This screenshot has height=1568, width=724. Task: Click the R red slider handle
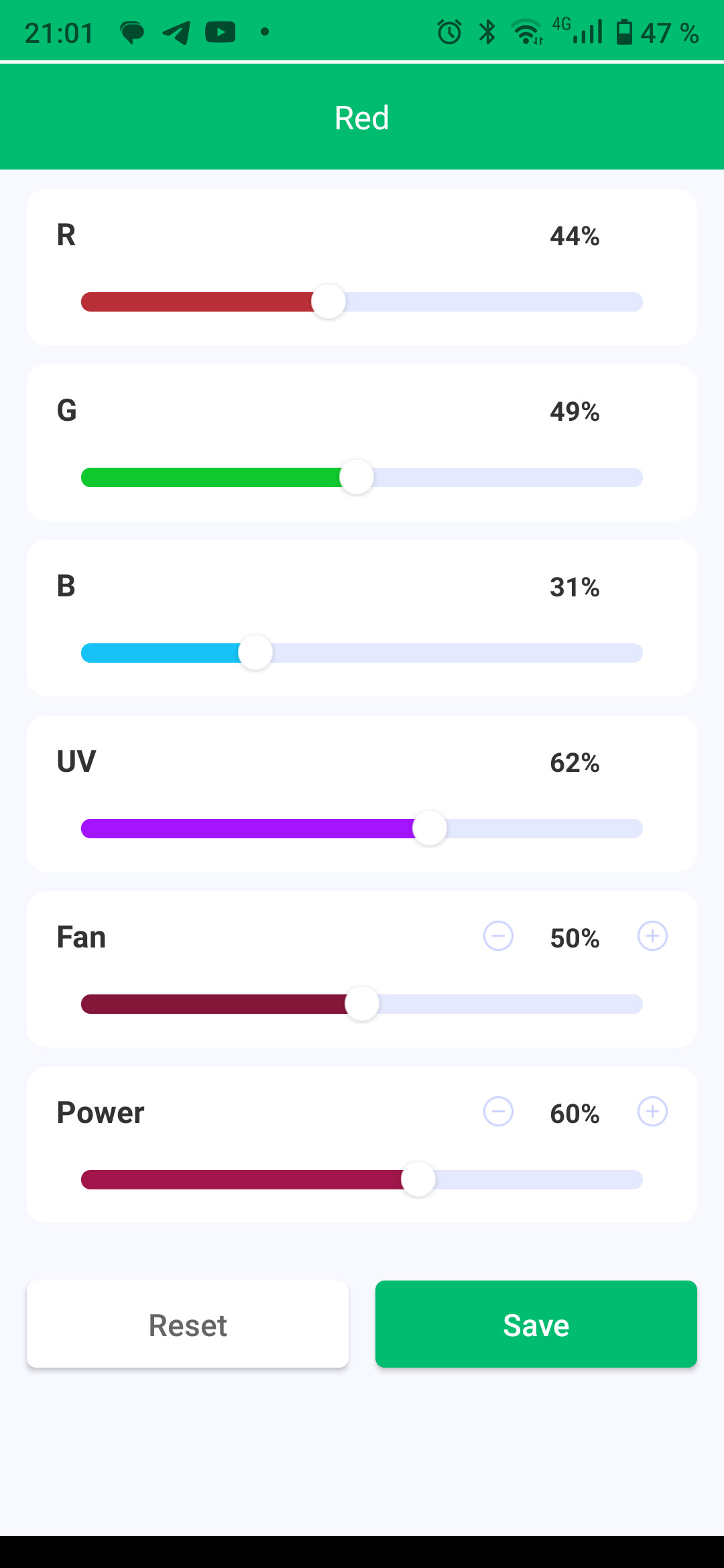(328, 302)
